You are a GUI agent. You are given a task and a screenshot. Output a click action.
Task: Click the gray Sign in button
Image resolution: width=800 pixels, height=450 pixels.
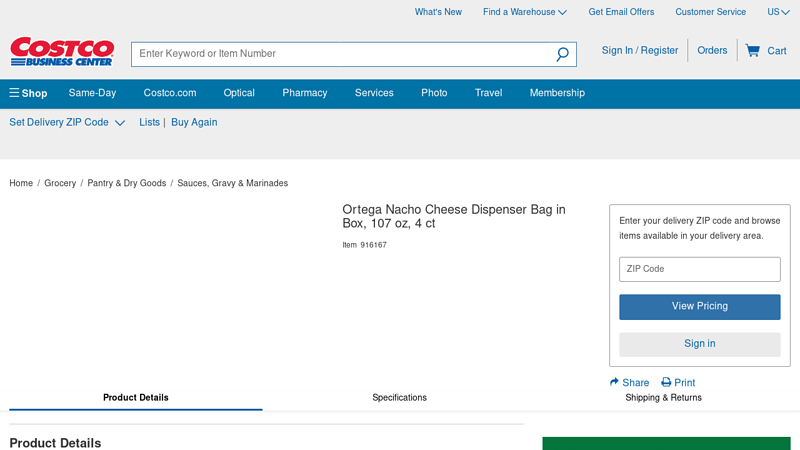click(x=699, y=344)
